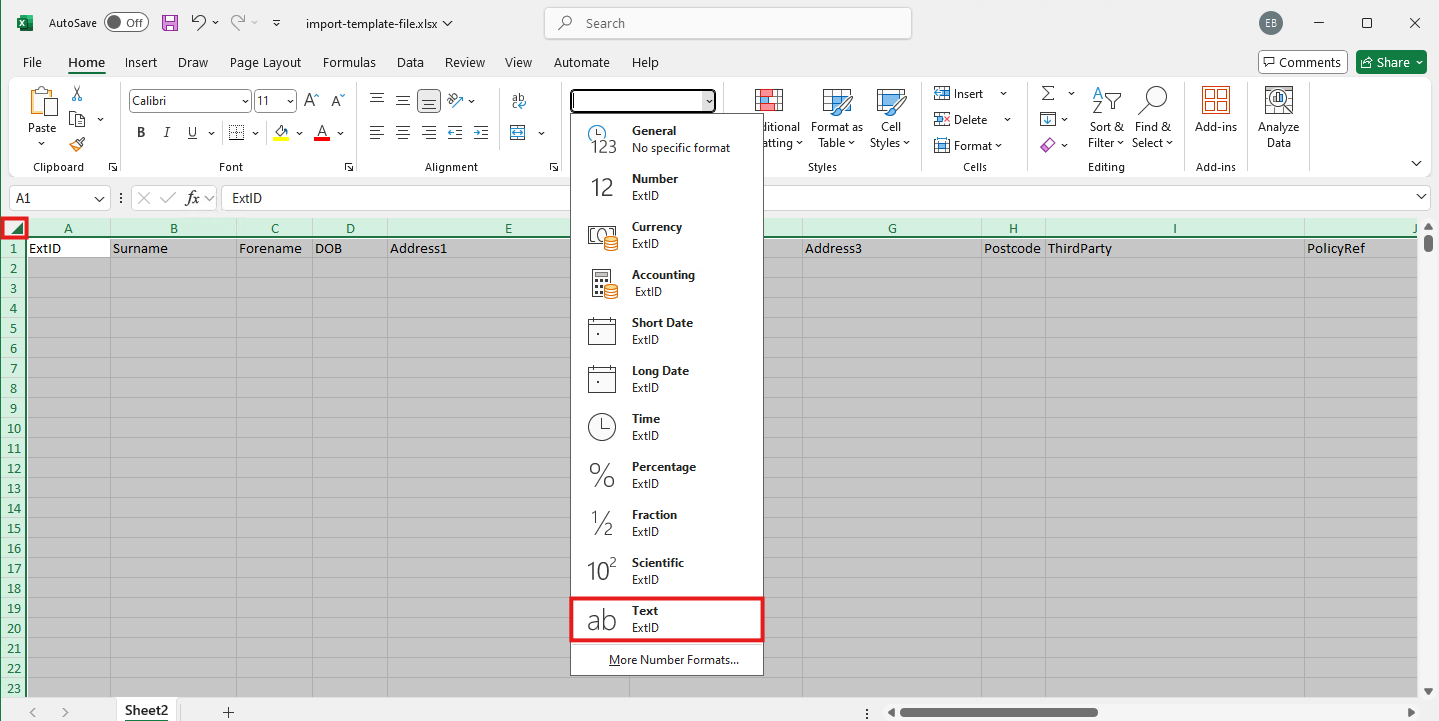Toggle the AutoSave switch

click(126, 23)
